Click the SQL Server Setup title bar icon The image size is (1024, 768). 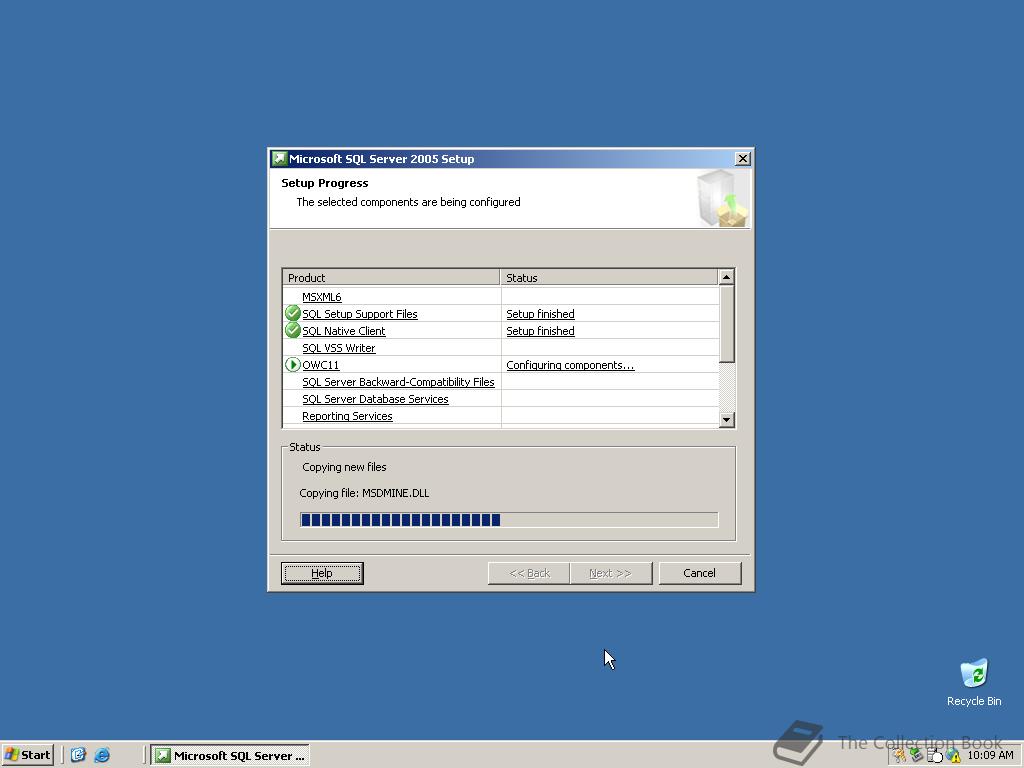click(x=280, y=159)
